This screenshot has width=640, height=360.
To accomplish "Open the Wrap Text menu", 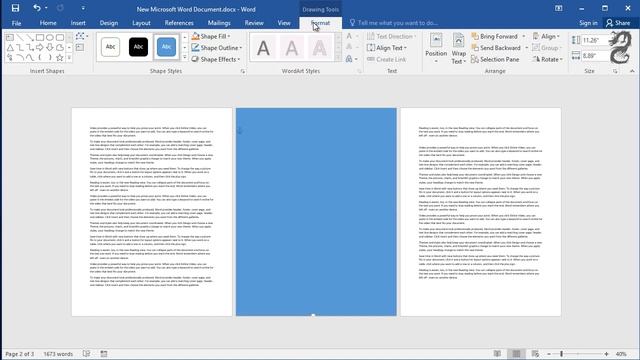I will [x=458, y=49].
